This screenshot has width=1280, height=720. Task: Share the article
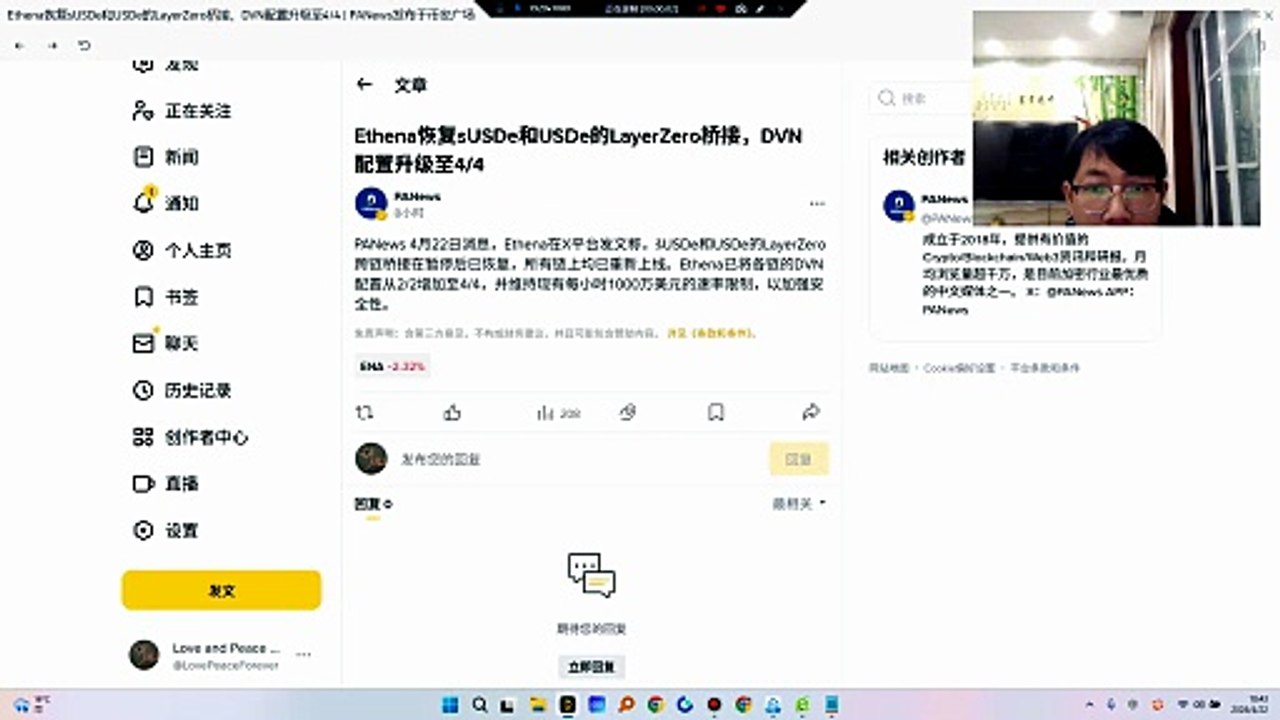(x=811, y=412)
